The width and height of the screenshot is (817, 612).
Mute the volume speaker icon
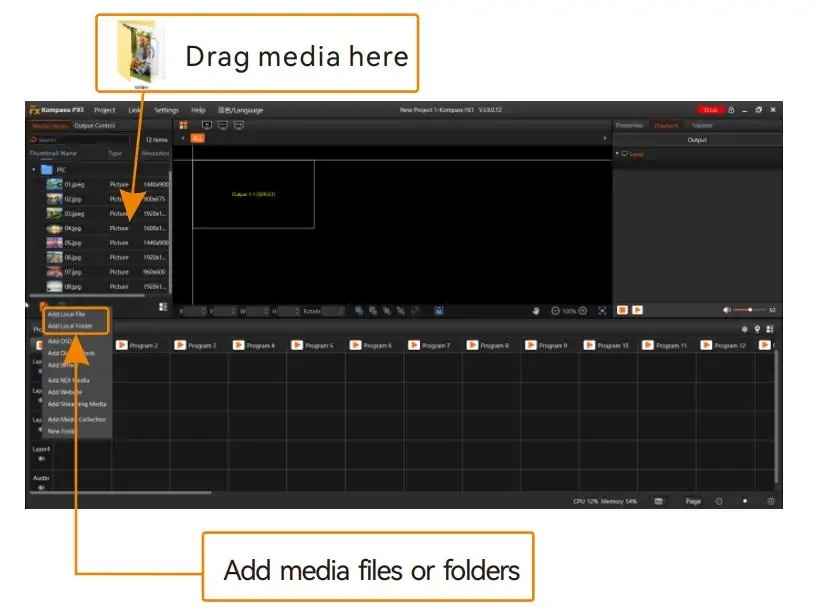coord(726,310)
